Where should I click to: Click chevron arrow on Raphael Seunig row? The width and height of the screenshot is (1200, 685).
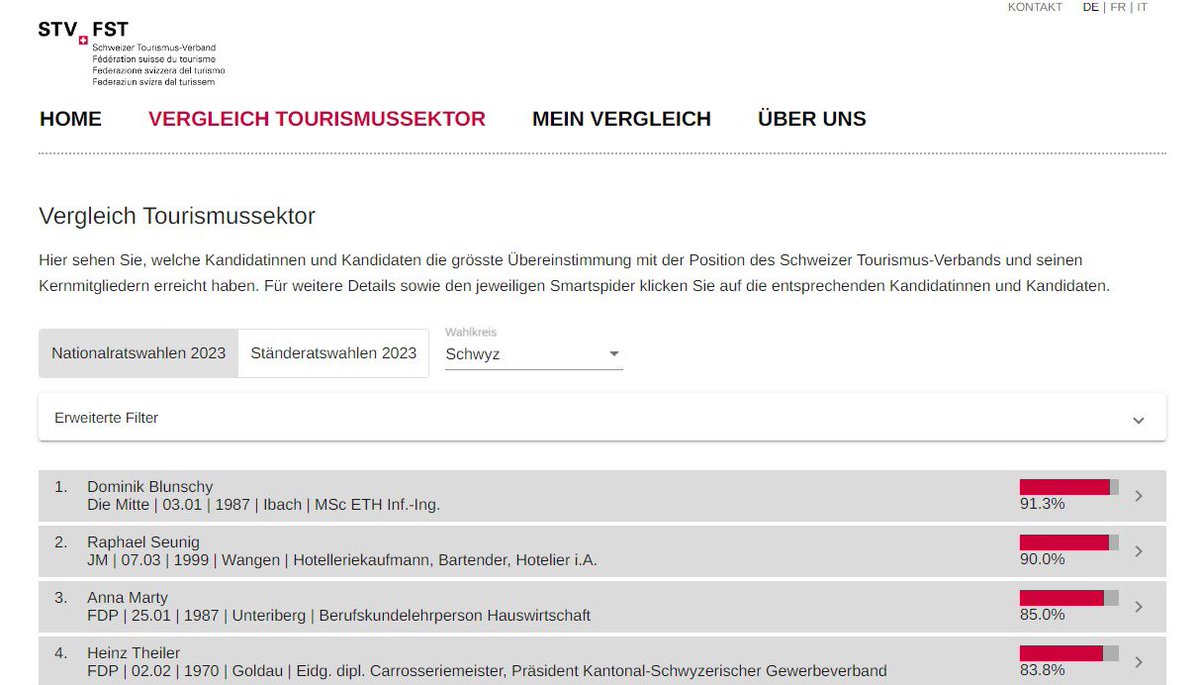tap(1139, 551)
